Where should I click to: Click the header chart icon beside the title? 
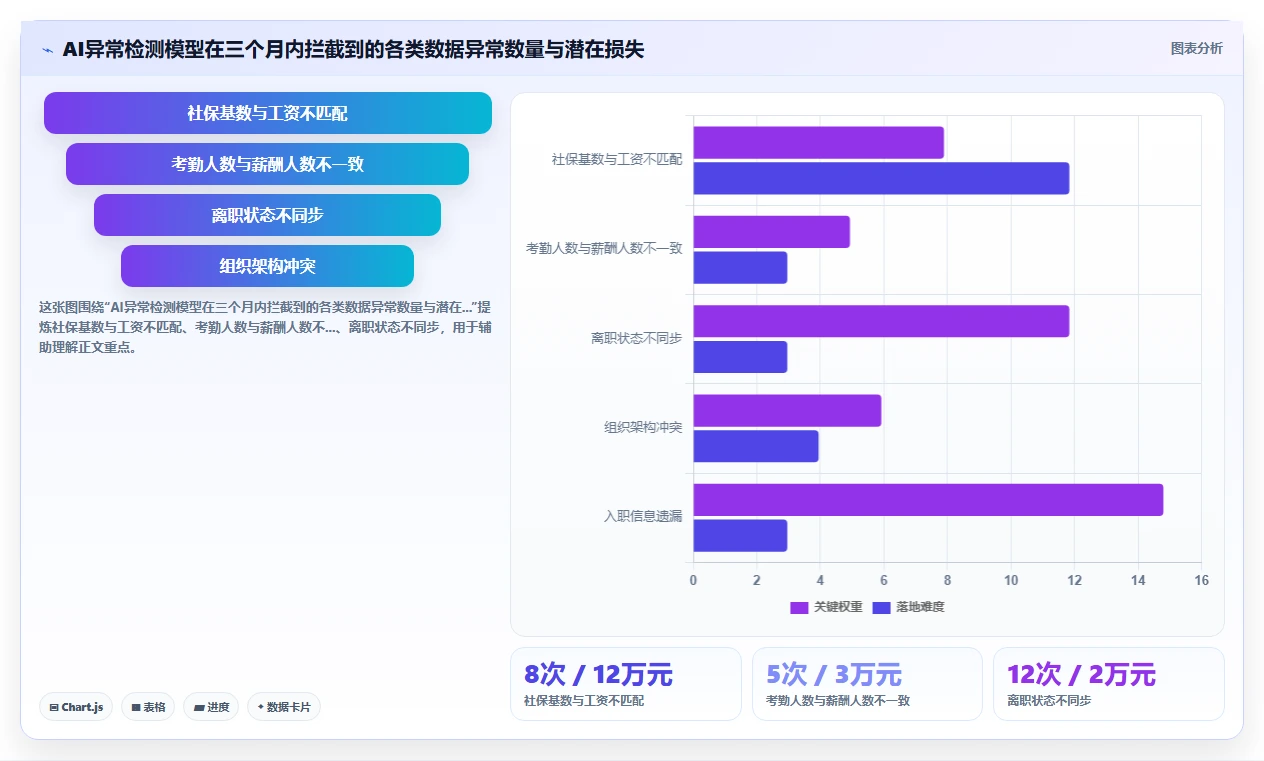(x=47, y=50)
